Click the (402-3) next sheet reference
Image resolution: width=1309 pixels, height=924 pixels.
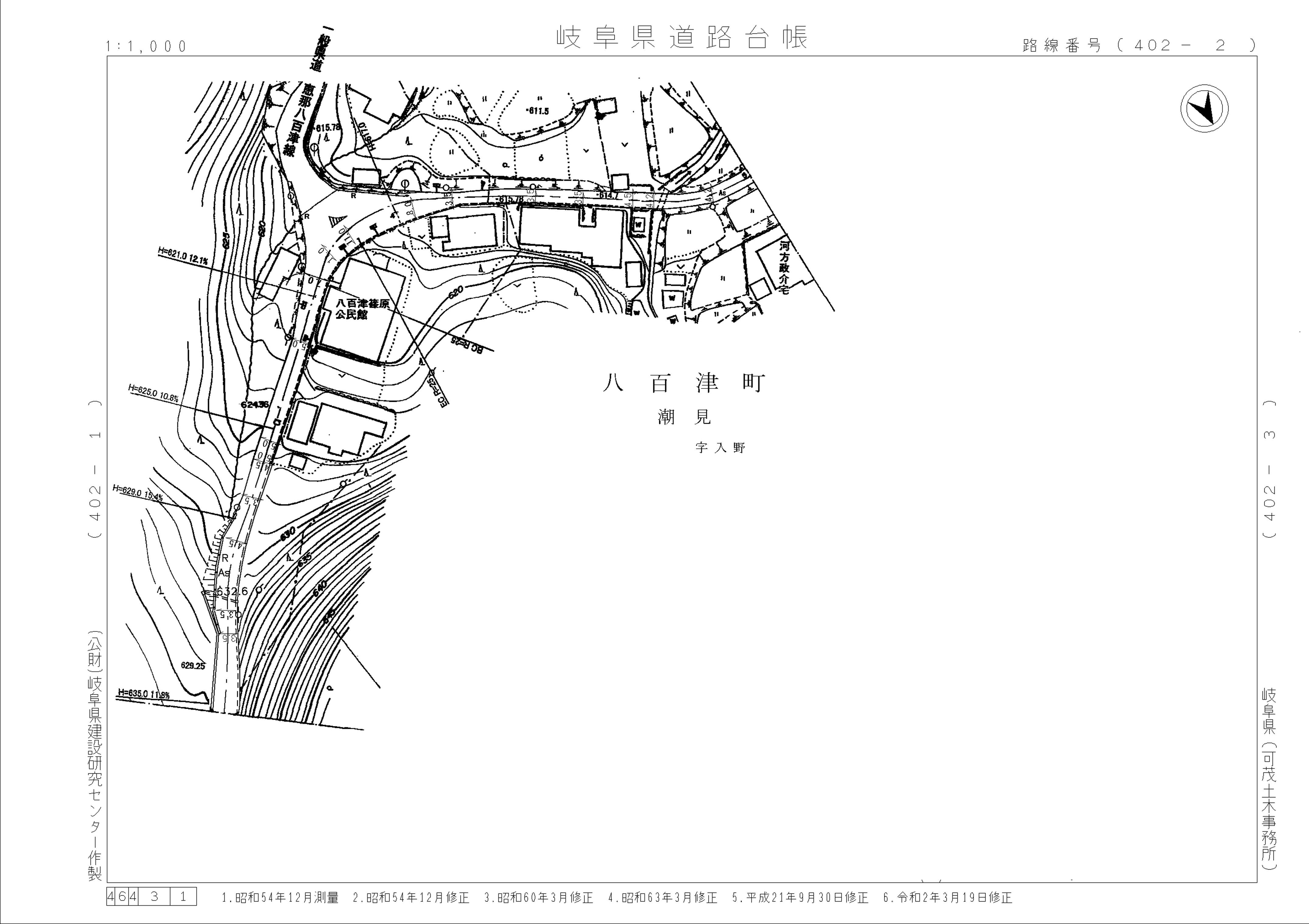click(1269, 469)
